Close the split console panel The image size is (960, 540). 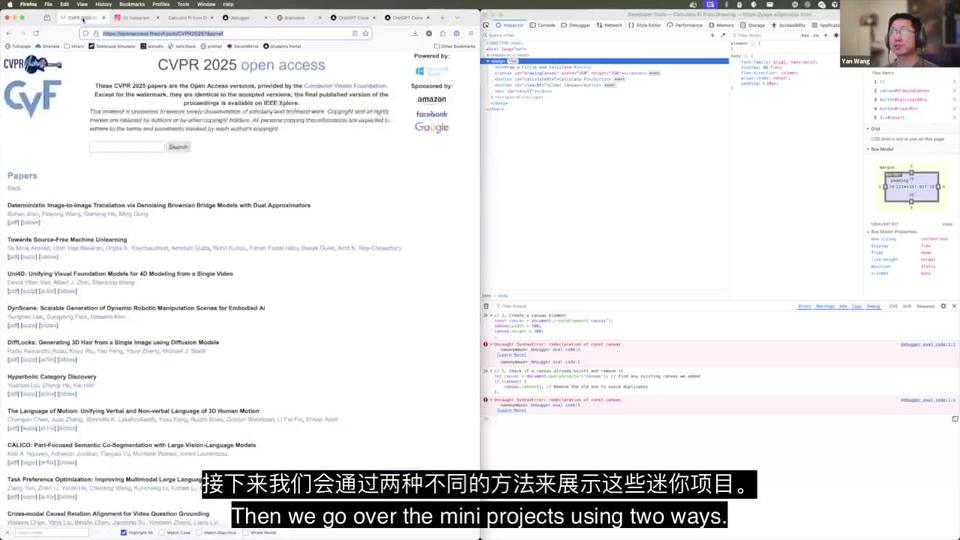tap(954, 306)
